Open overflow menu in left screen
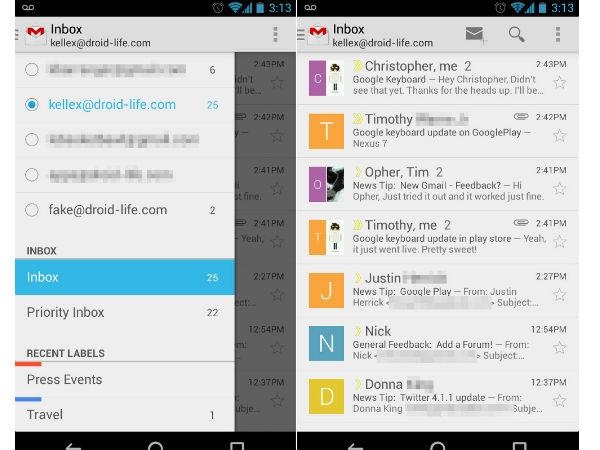This screenshot has width=600, height=450. tap(275, 34)
